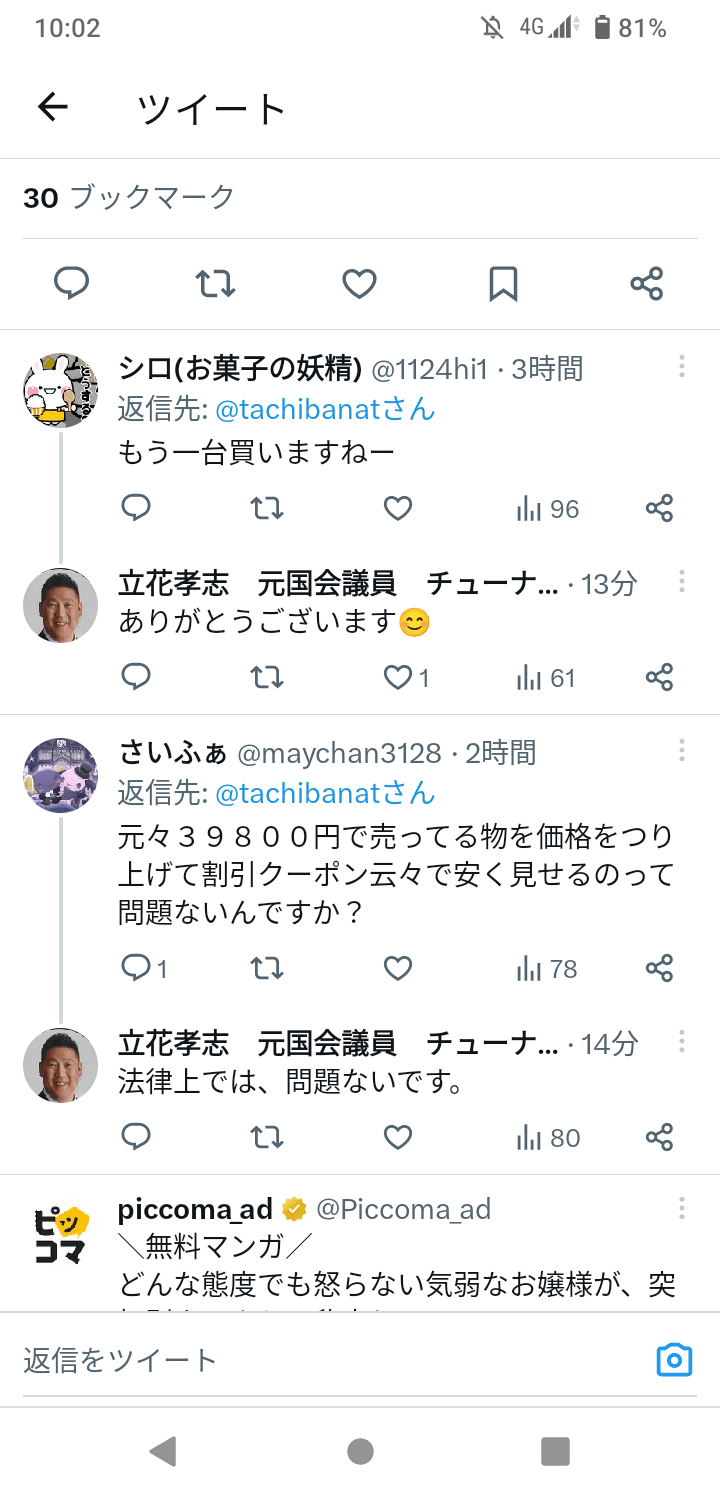
Task: Like さいふぁ's reply about 39800円
Action: 398,968
